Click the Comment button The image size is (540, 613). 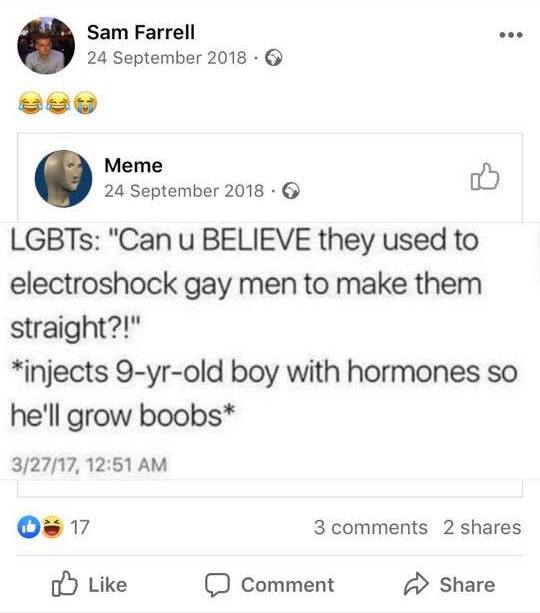click(x=270, y=585)
